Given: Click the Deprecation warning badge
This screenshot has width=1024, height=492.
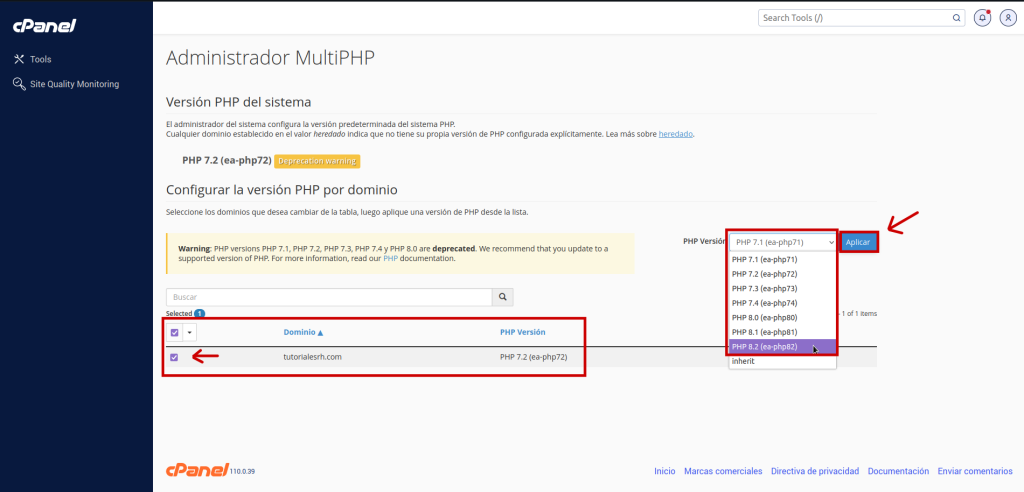Looking at the screenshot, I should coord(317,161).
